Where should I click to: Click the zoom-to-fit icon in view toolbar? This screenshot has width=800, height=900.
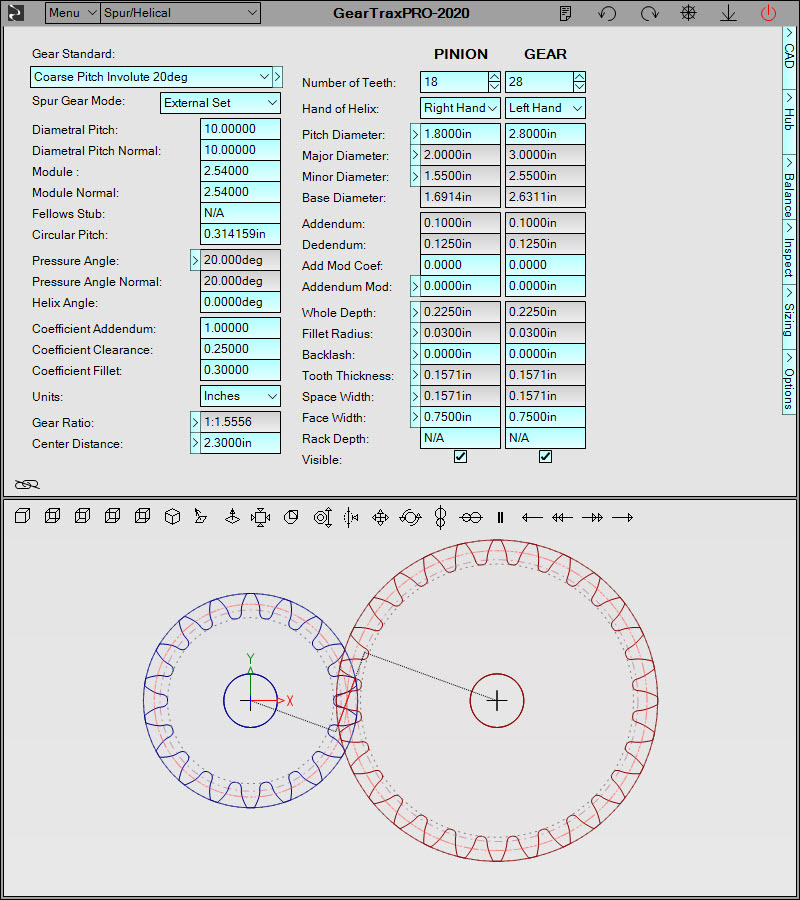point(260,517)
